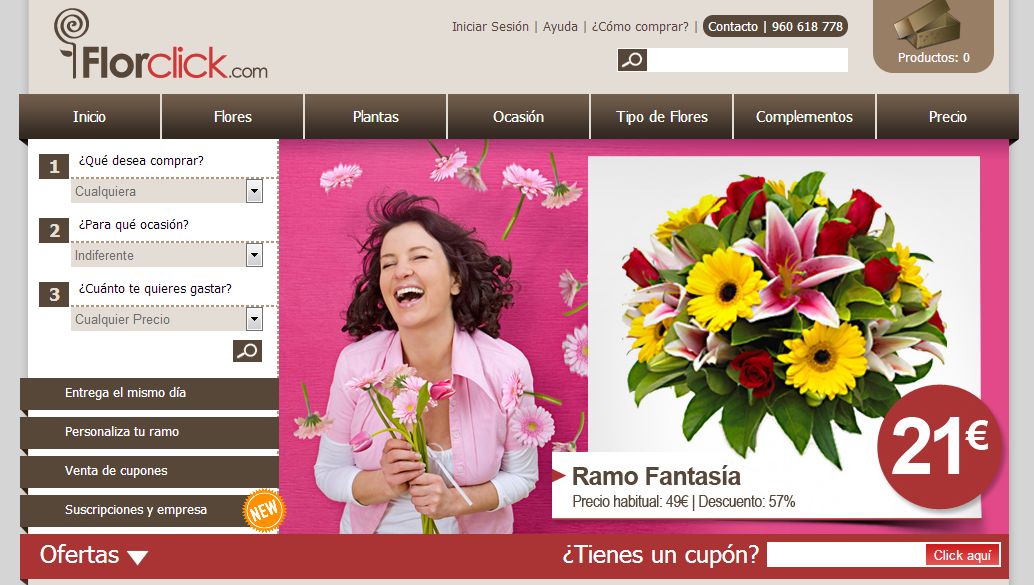Open the occasion dropdown showing Indiferente
The width and height of the screenshot is (1034, 585).
(x=254, y=255)
